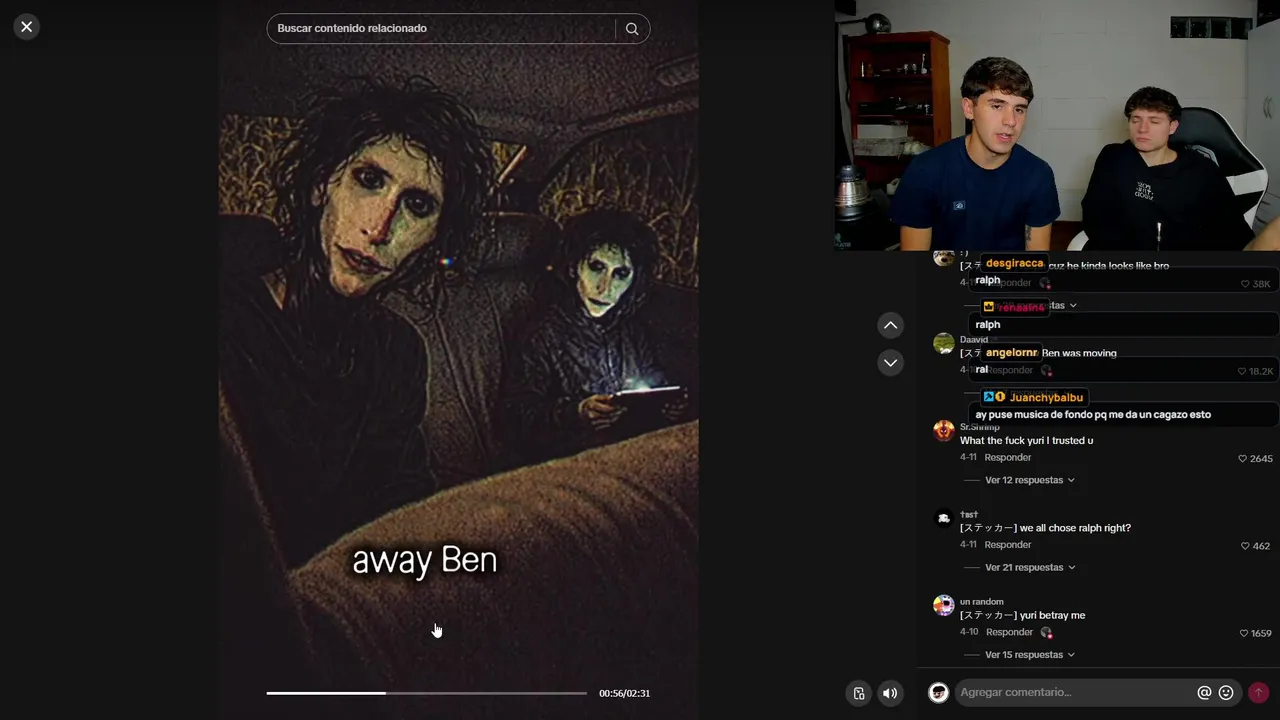The image size is (1280, 720).
Task: Click comment text 'What the fuck yuri I trusted u'
Action: [x=1026, y=441]
